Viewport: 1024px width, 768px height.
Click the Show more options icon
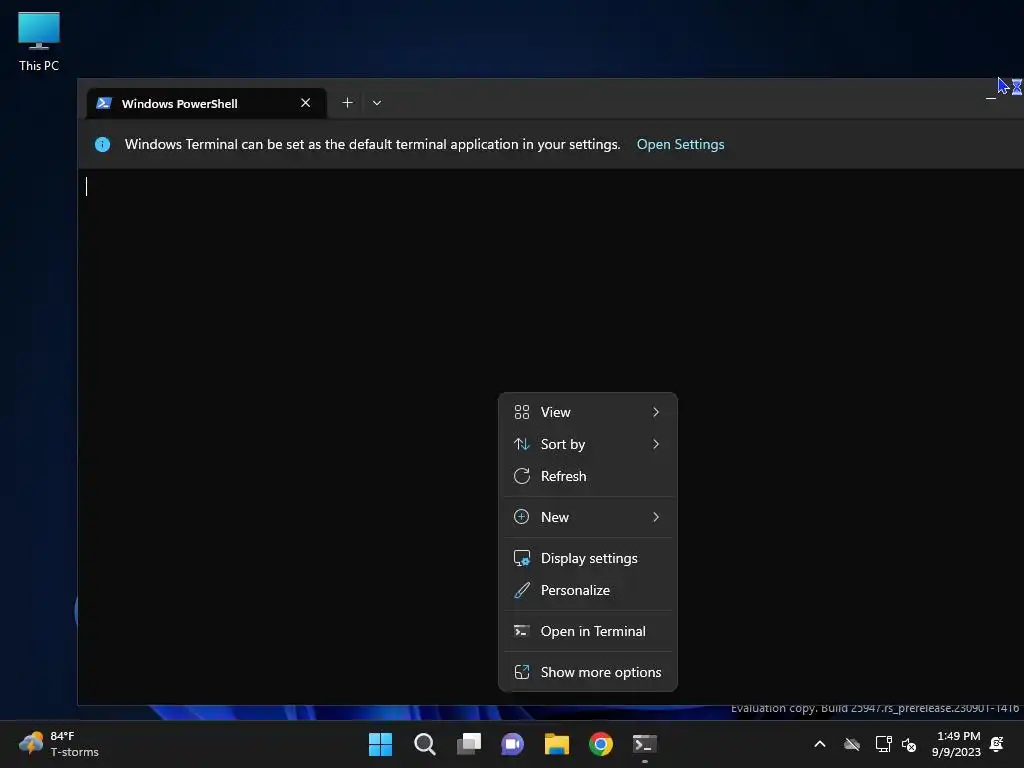[x=521, y=672]
